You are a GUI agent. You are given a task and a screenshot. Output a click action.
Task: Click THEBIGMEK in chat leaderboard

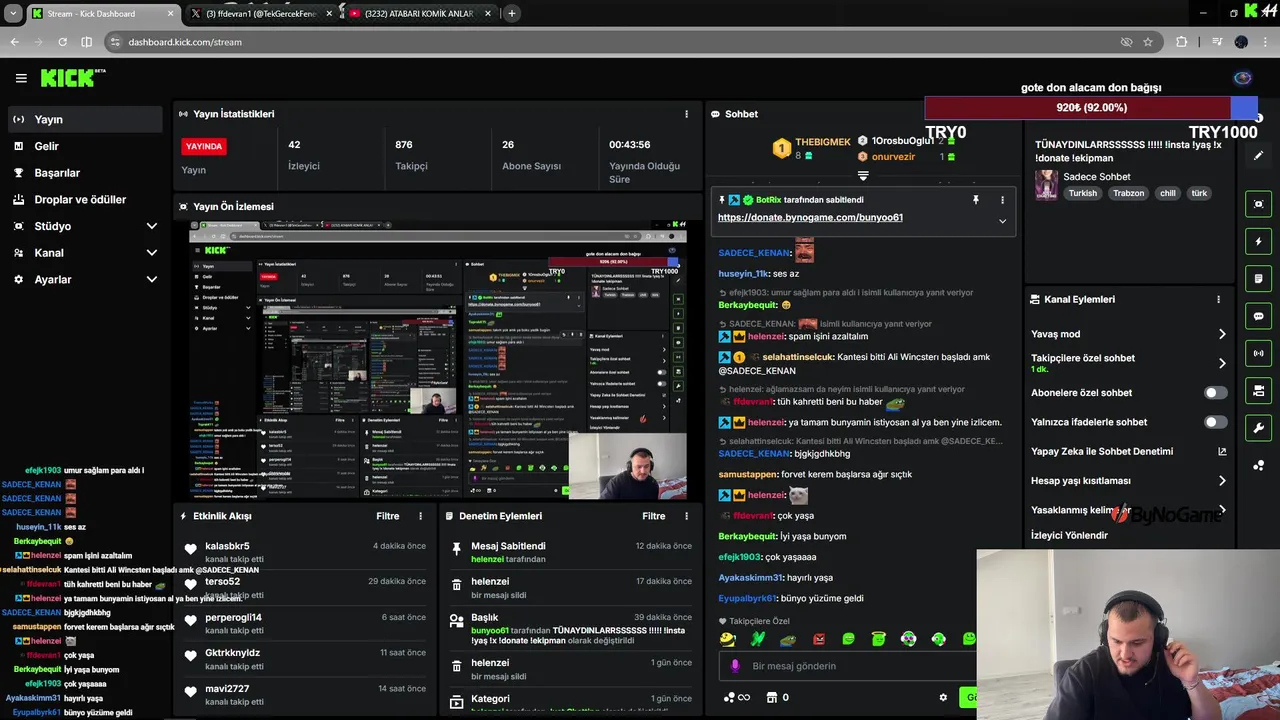[x=822, y=142]
